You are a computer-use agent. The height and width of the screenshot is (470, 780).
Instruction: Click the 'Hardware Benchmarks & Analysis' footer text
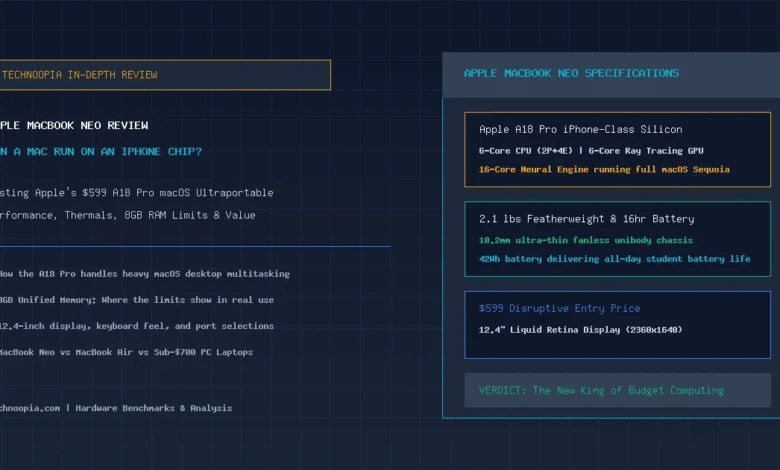[x=154, y=408]
